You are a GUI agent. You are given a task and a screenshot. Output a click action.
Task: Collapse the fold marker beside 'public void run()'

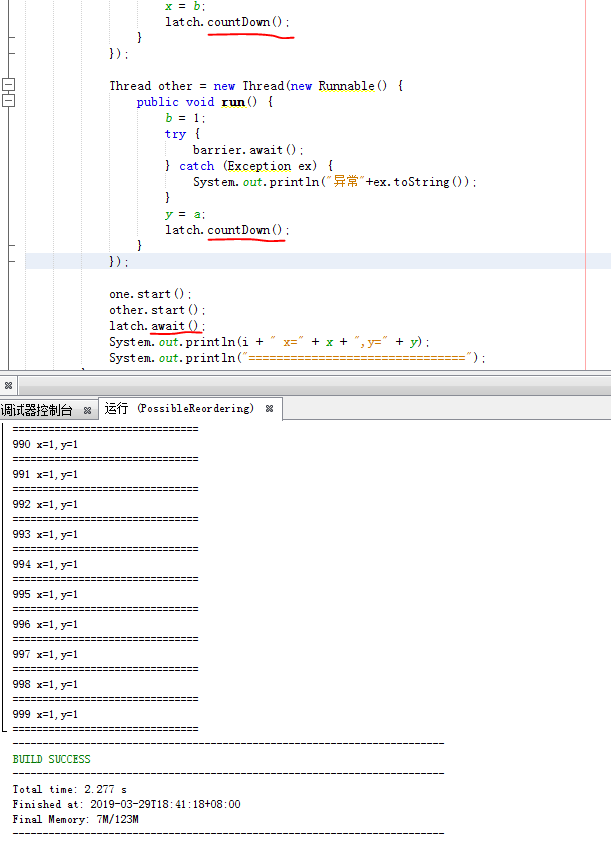(x=8, y=100)
